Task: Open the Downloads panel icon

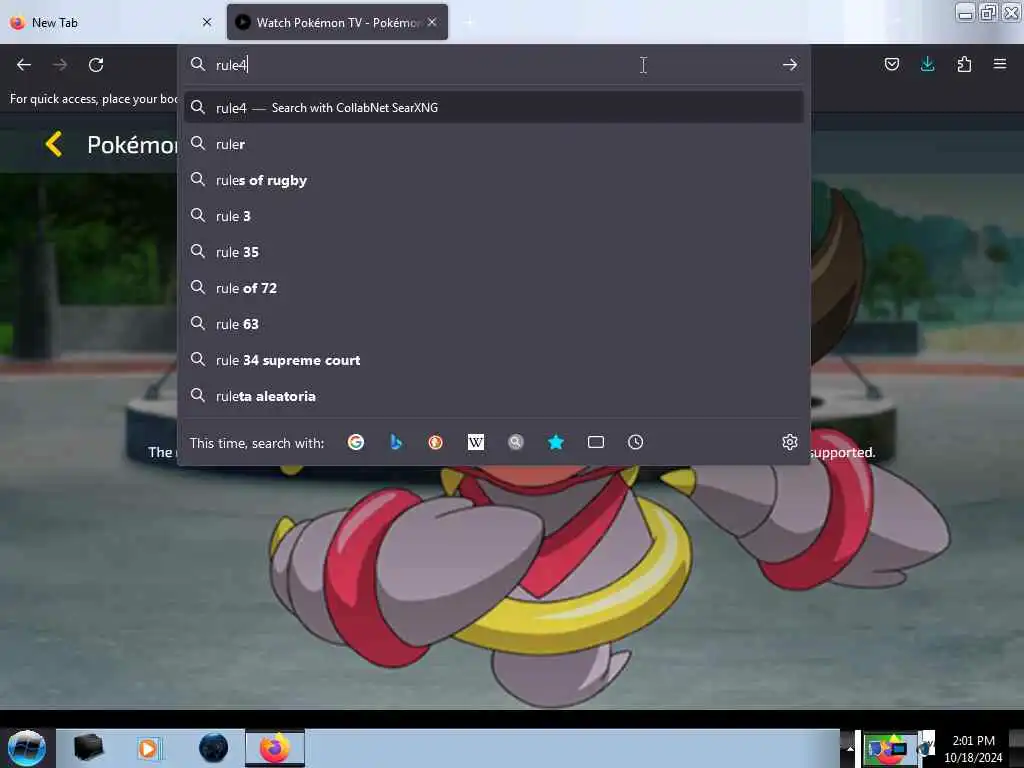Action: tap(927, 64)
